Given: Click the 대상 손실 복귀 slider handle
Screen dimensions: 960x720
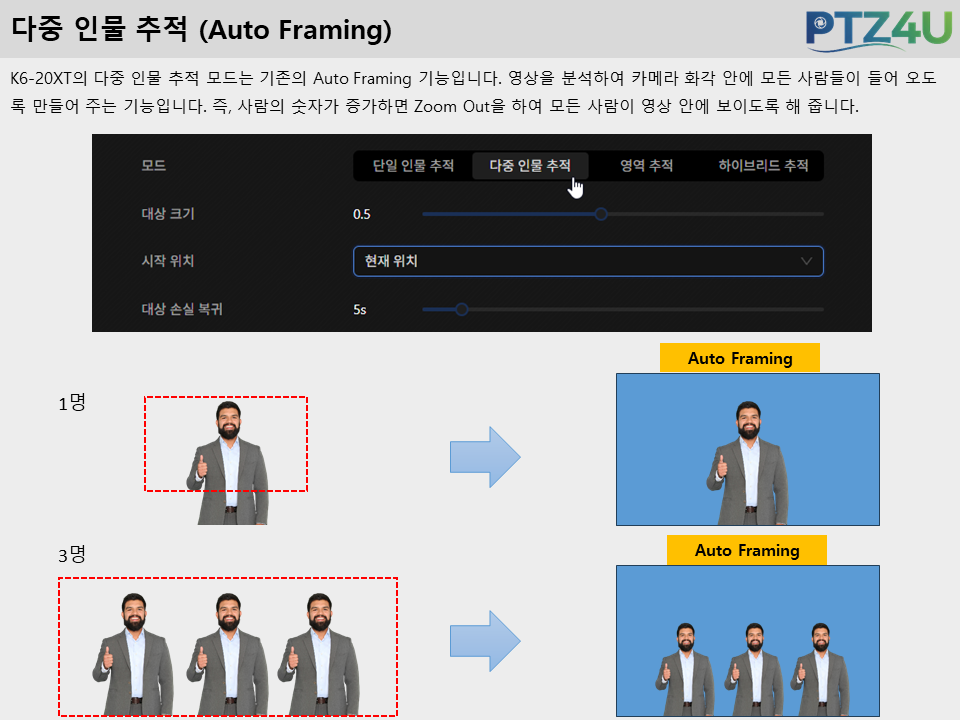Looking at the screenshot, I should click(462, 309).
